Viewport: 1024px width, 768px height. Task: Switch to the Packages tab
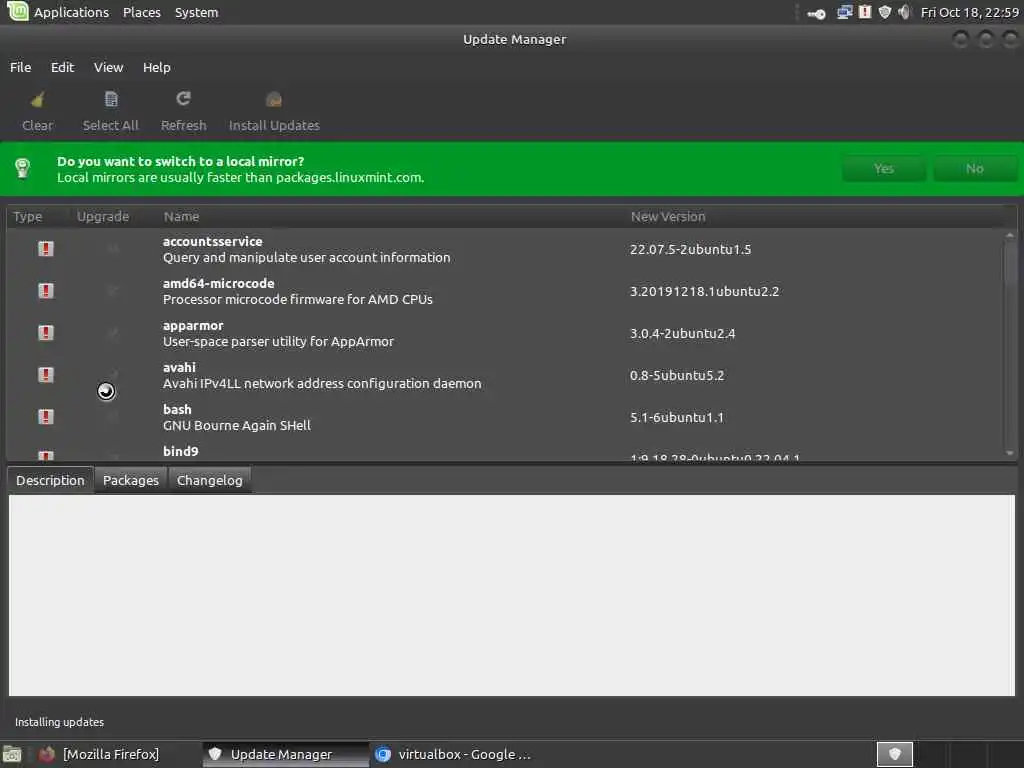[x=131, y=480]
